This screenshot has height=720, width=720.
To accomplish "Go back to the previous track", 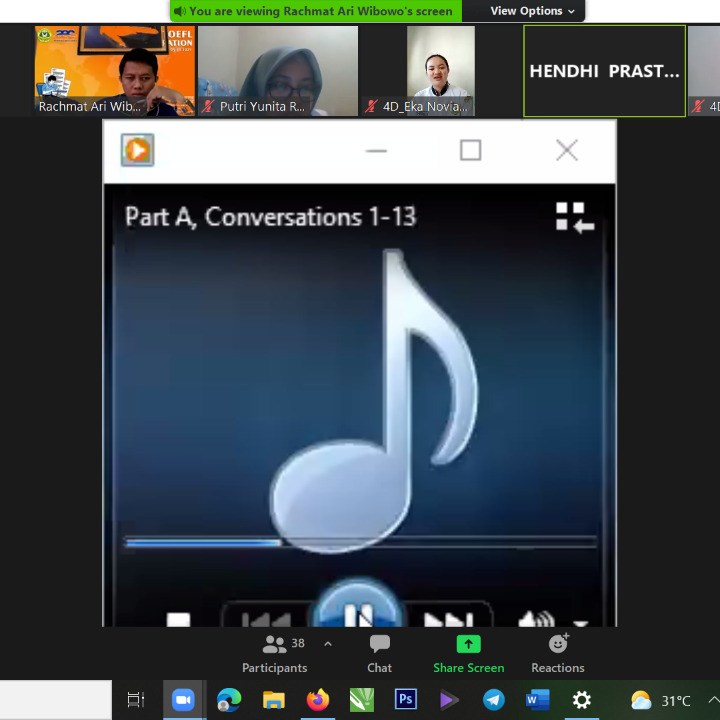I will tap(267, 619).
